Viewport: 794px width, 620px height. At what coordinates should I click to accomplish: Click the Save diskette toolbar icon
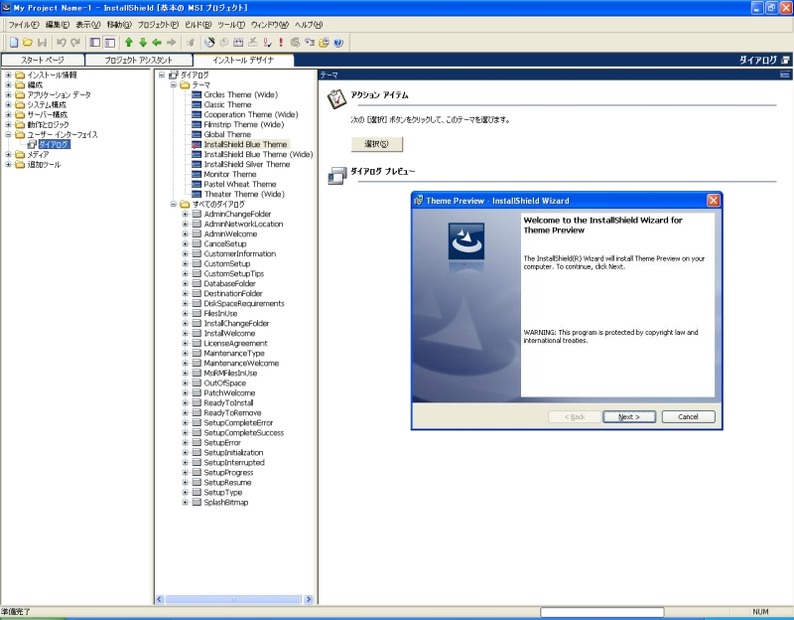43,43
